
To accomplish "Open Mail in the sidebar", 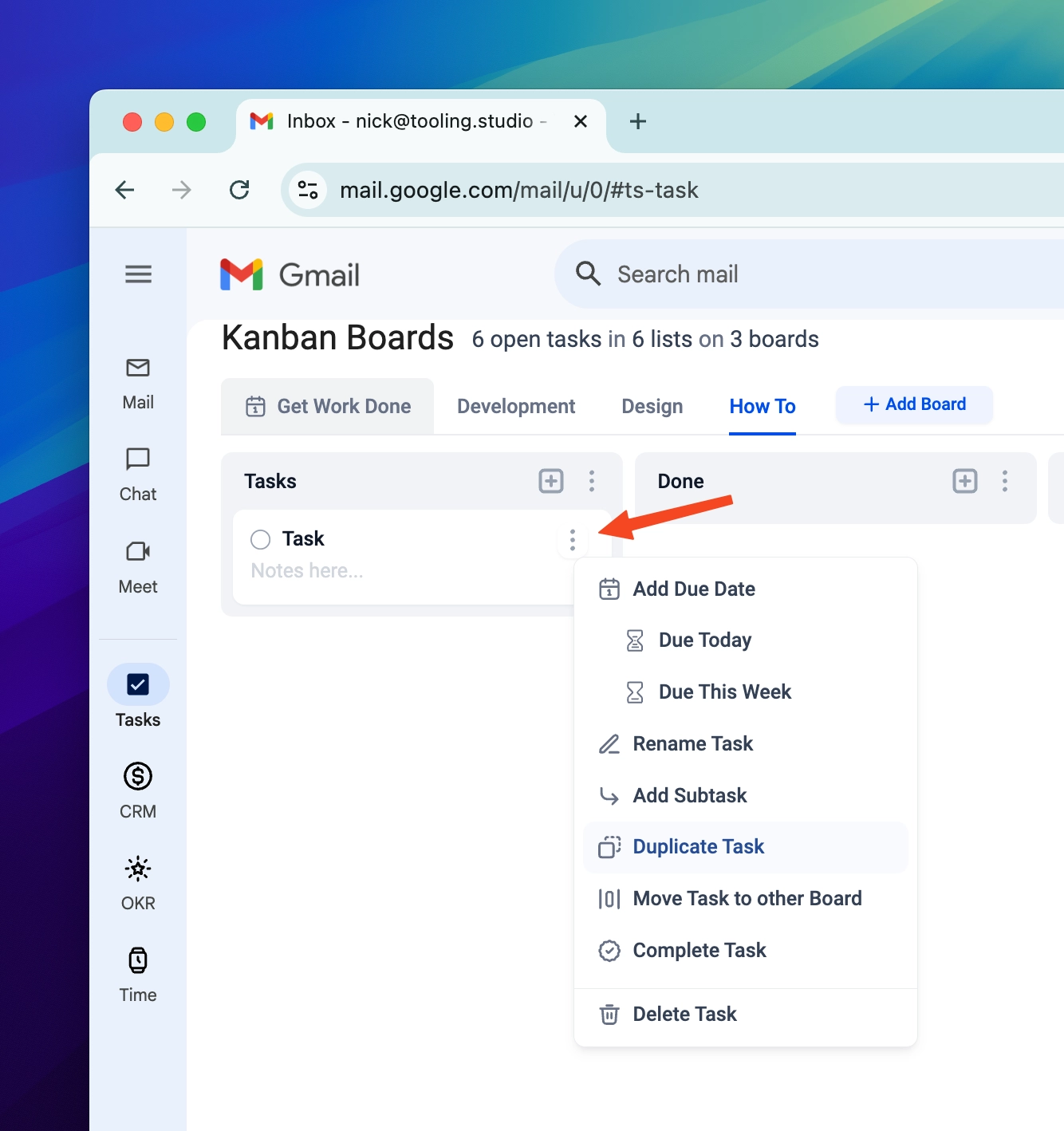I will 138,384.
